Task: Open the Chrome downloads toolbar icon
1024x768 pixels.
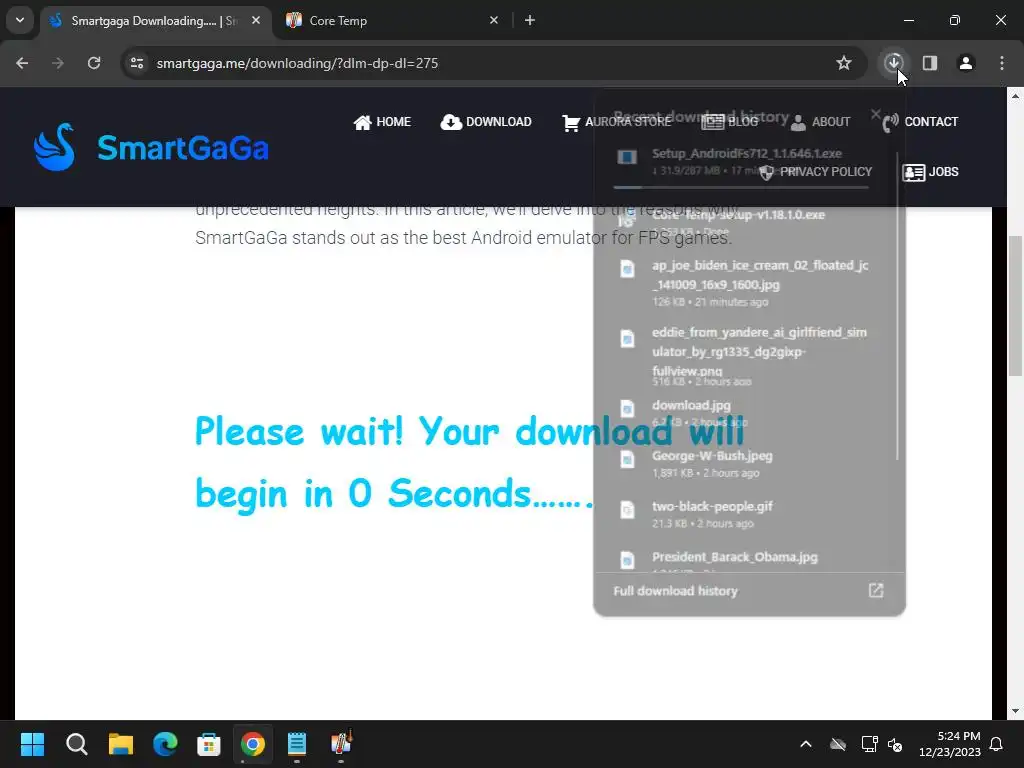Action: pos(893,63)
